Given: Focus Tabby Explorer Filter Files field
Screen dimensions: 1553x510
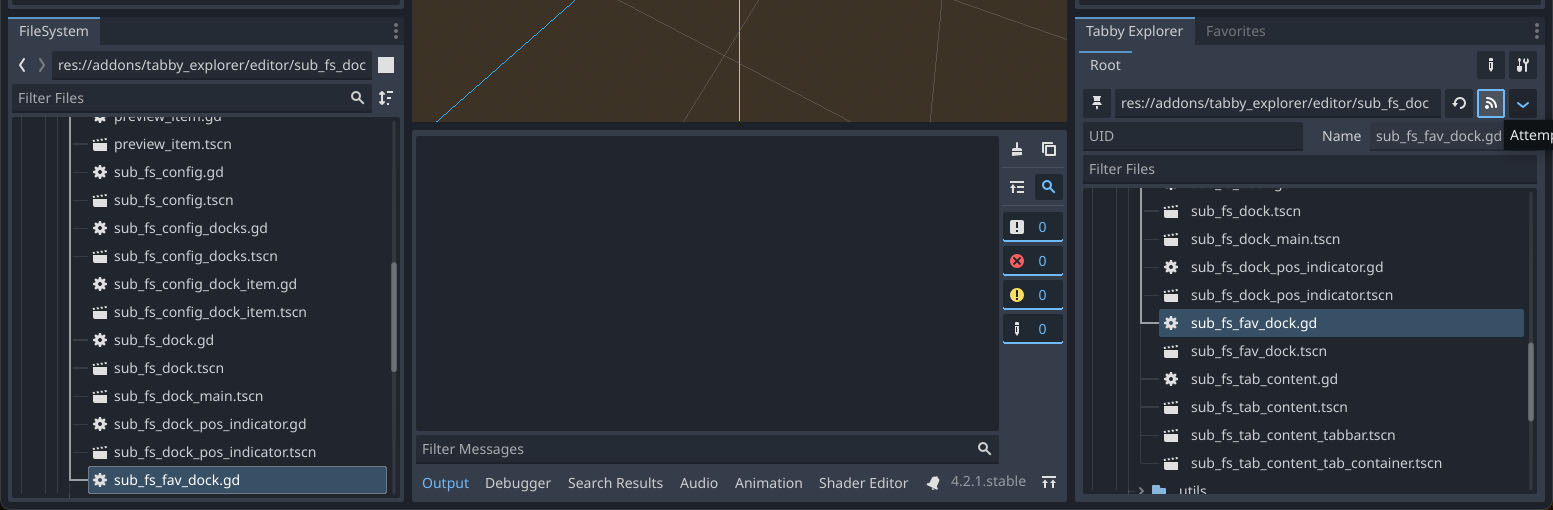Looking at the screenshot, I should [1309, 169].
